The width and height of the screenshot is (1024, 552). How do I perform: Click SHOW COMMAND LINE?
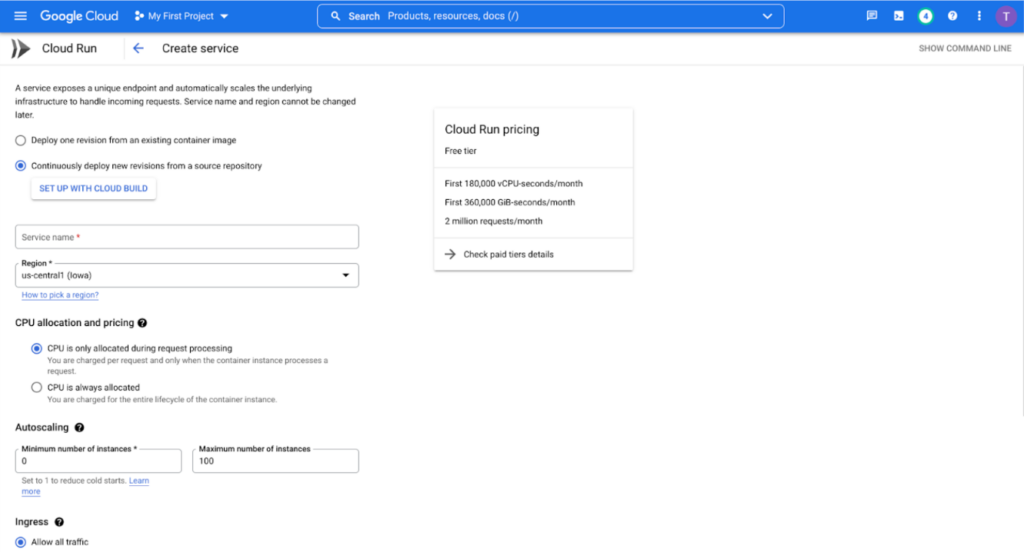click(x=965, y=48)
